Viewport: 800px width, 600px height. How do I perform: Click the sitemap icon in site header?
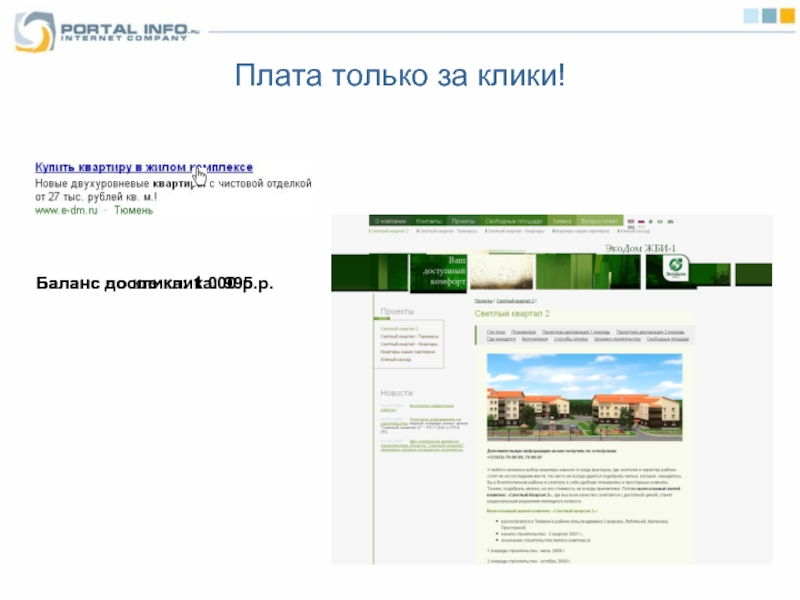pyautogui.click(x=670, y=221)
